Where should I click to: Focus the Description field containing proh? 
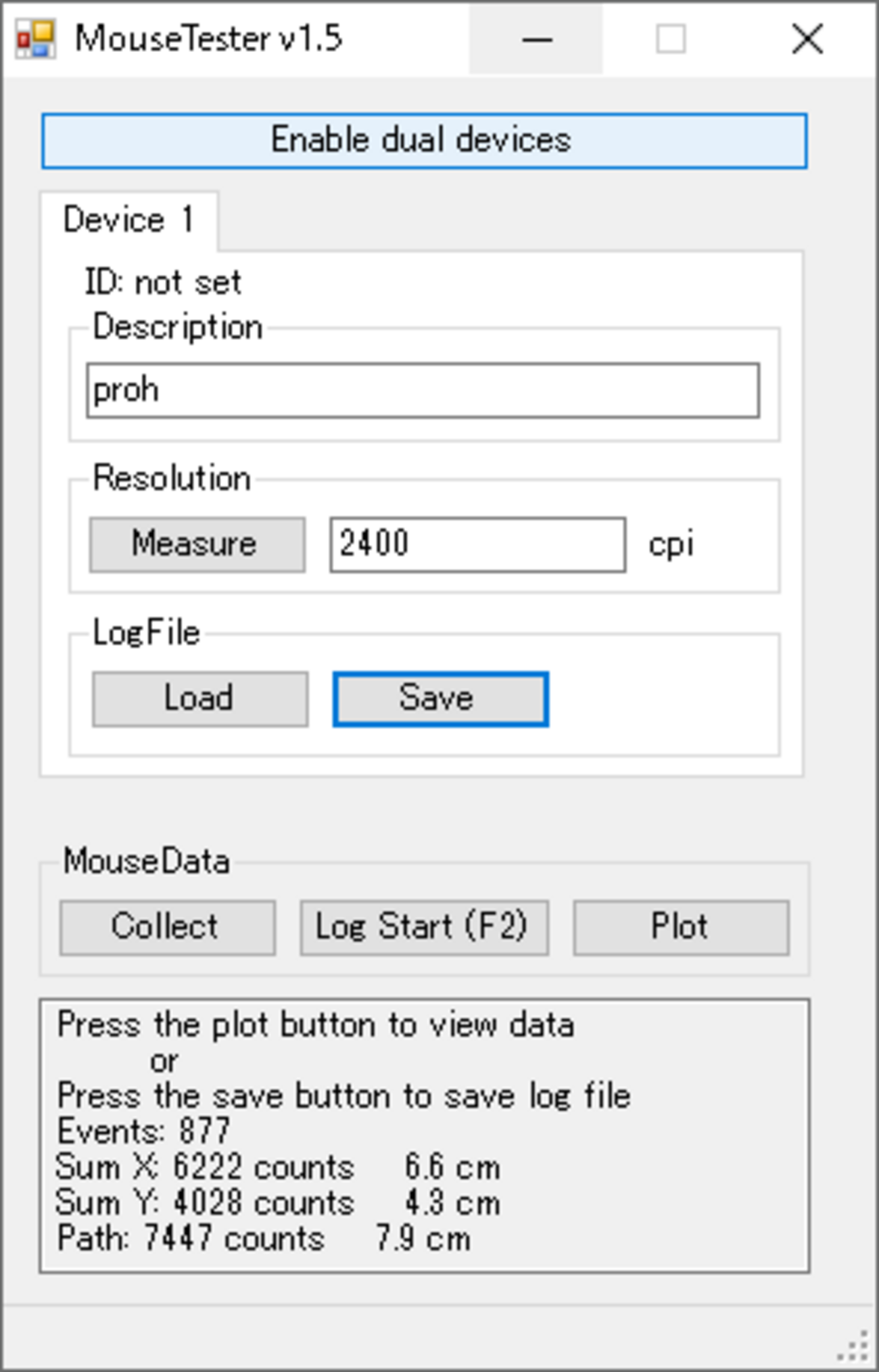tap(423, 390)
